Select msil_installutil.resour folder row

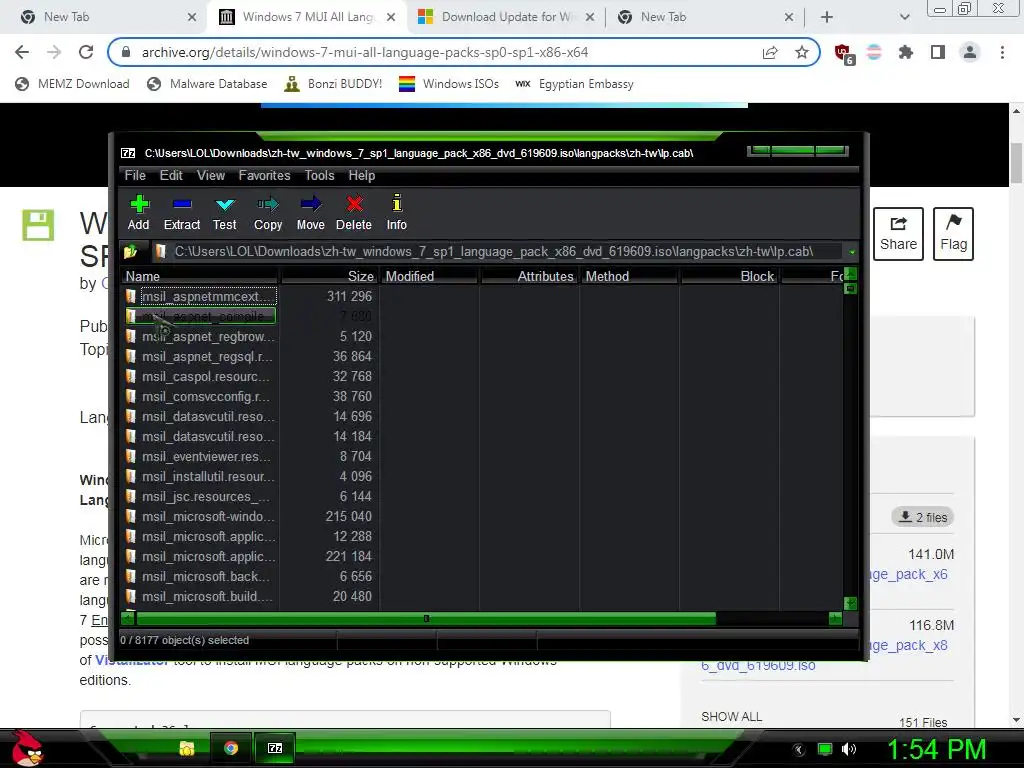(201, 477)
